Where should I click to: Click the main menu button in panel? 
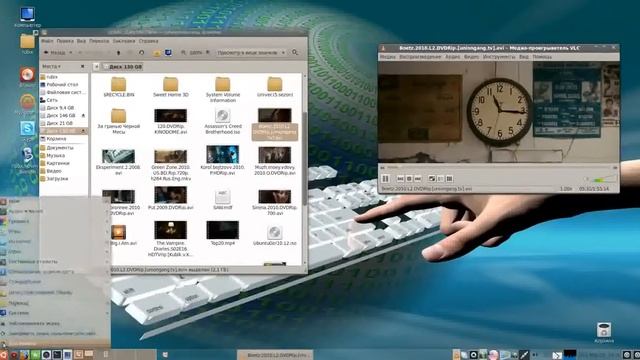3,355
